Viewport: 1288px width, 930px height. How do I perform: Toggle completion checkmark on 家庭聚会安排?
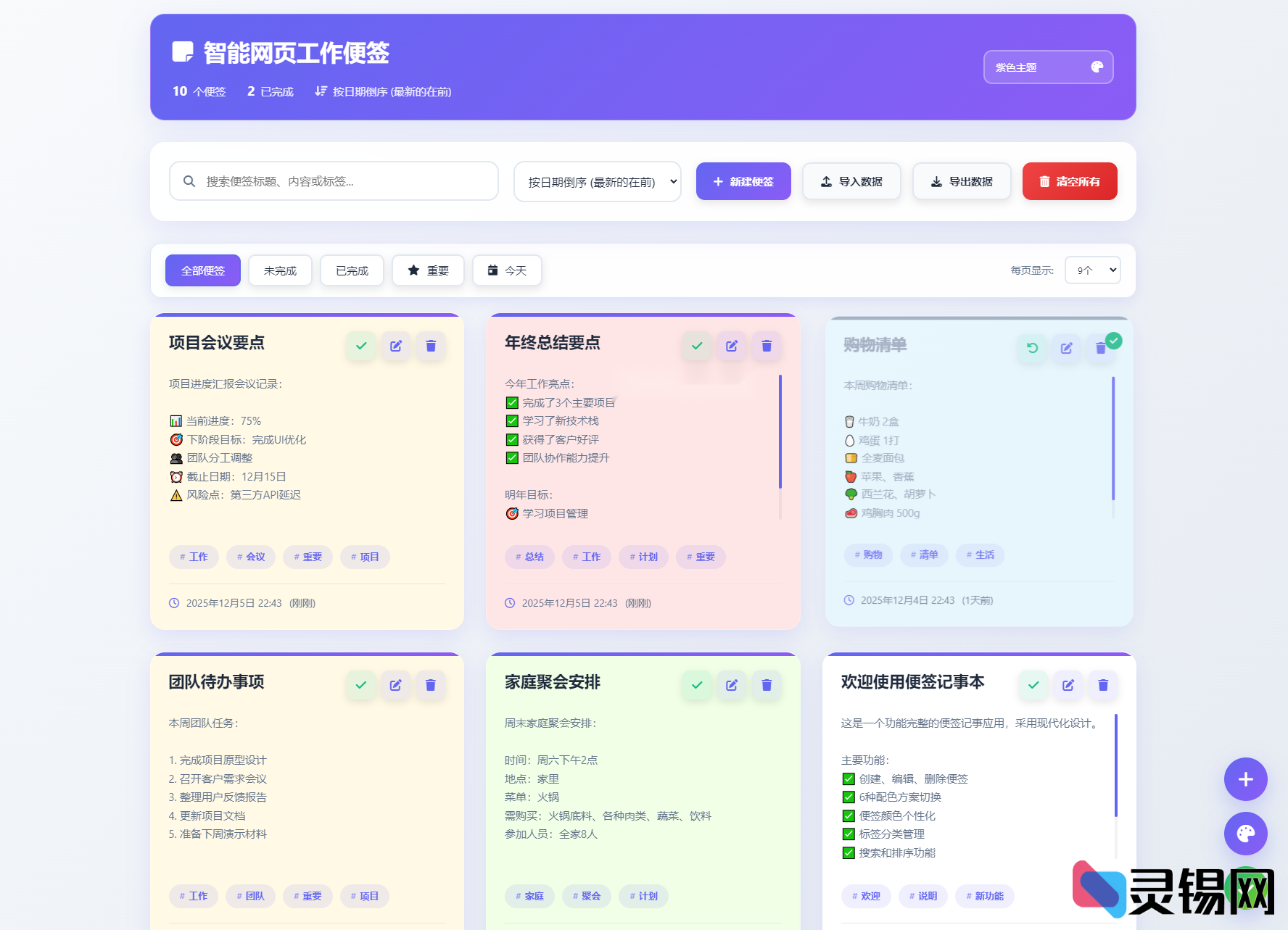pyautogui.click(x=696, y=684)
